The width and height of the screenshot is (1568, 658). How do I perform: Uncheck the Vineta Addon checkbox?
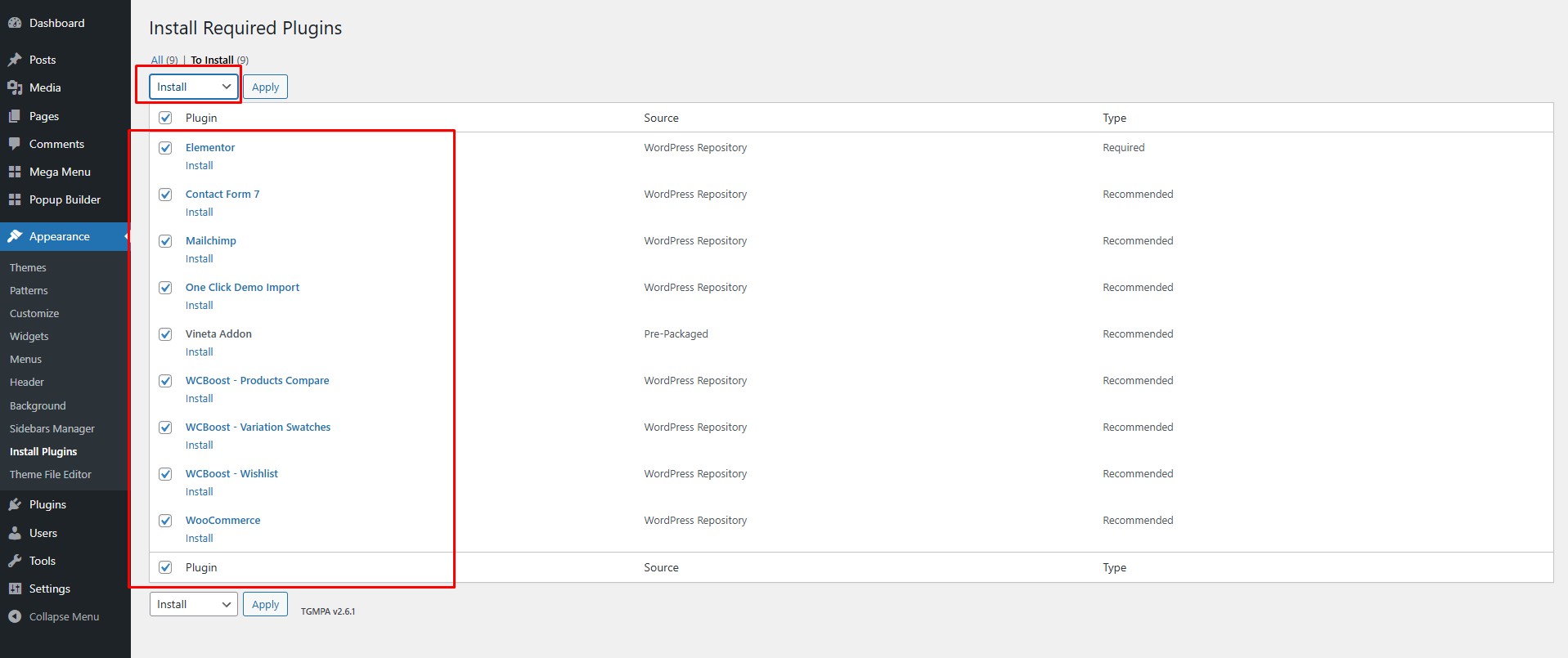[x=165, y=334]
